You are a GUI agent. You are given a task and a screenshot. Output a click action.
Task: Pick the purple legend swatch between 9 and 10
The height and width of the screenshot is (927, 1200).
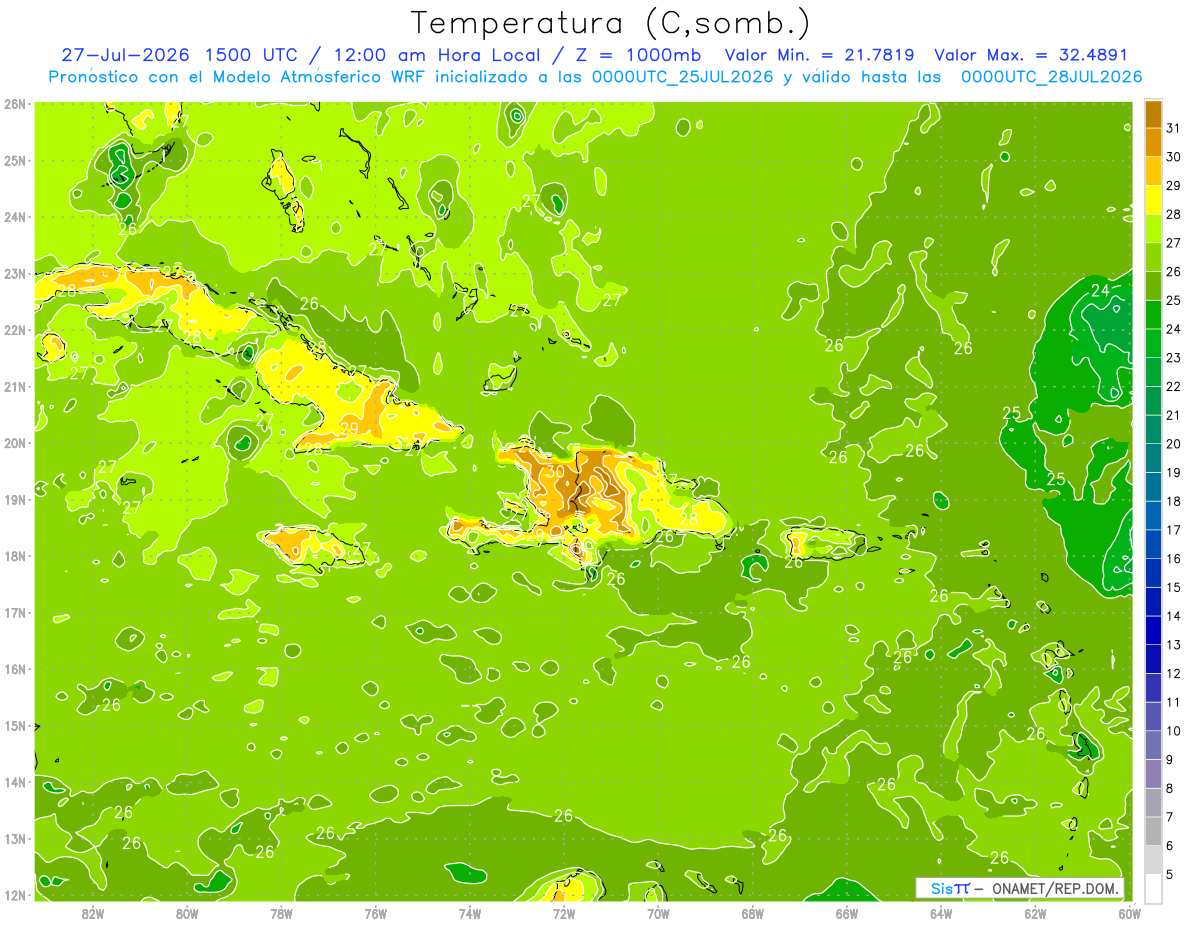point(1154,745)
